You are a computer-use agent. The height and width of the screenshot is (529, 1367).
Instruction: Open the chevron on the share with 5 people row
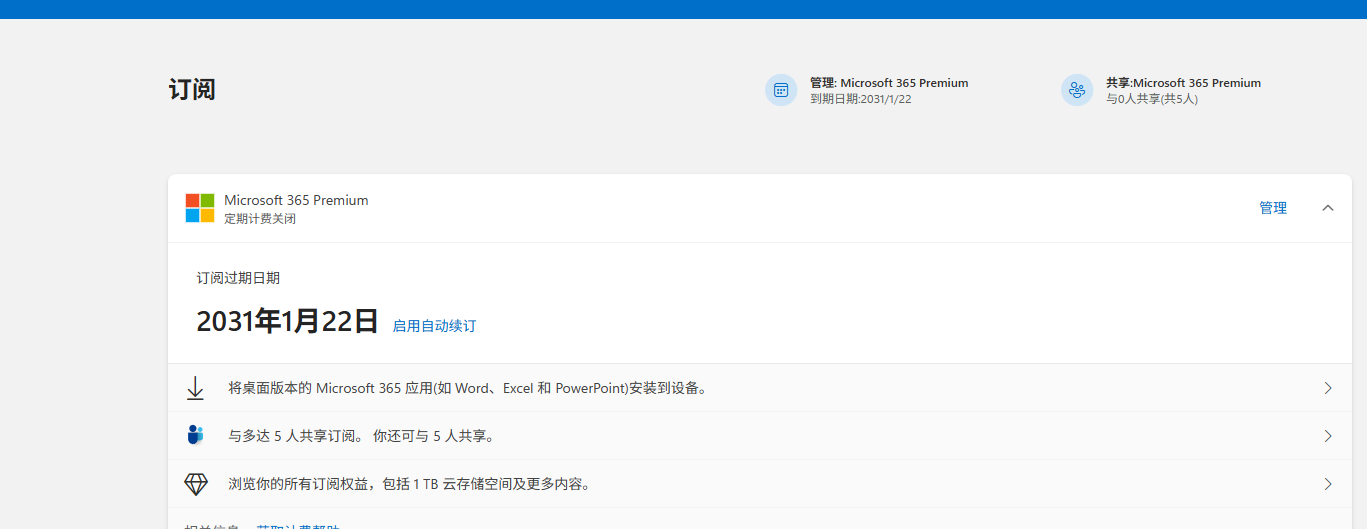1328,436
